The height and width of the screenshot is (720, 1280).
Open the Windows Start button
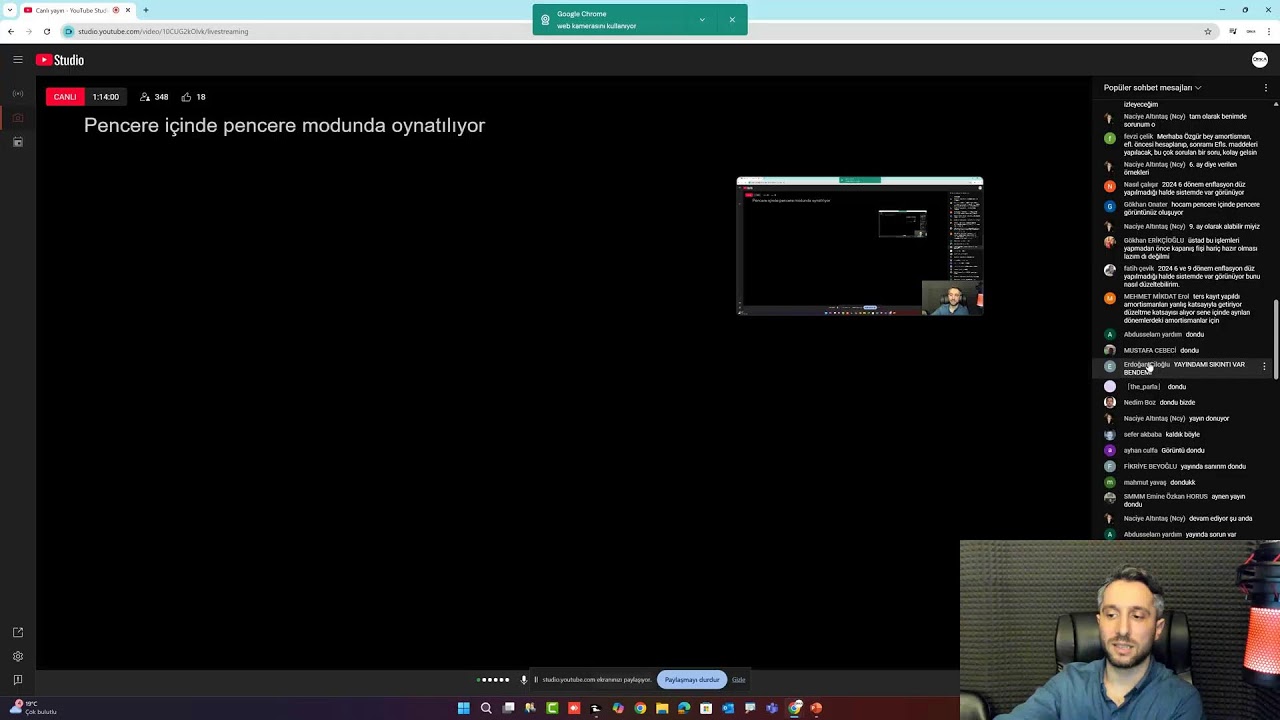coord(463,708)
